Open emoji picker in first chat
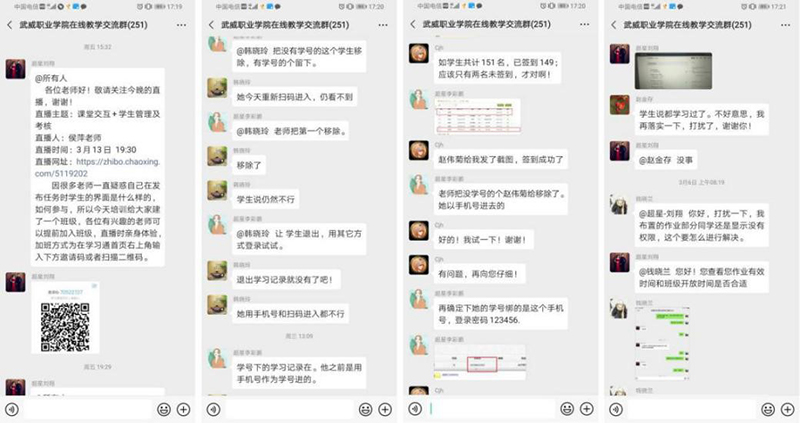 coord(164,409)
